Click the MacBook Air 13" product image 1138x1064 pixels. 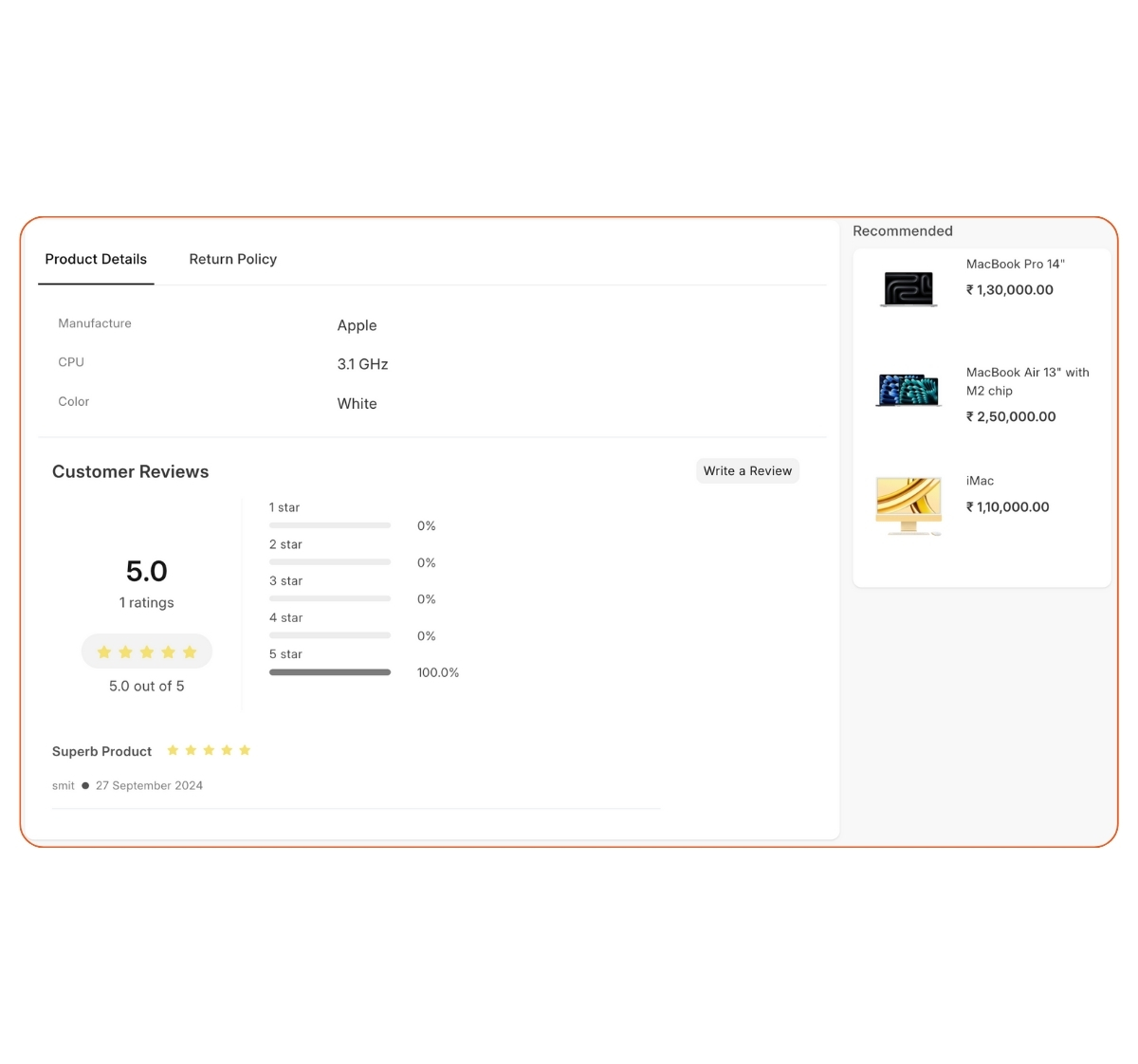pos(909,390)
